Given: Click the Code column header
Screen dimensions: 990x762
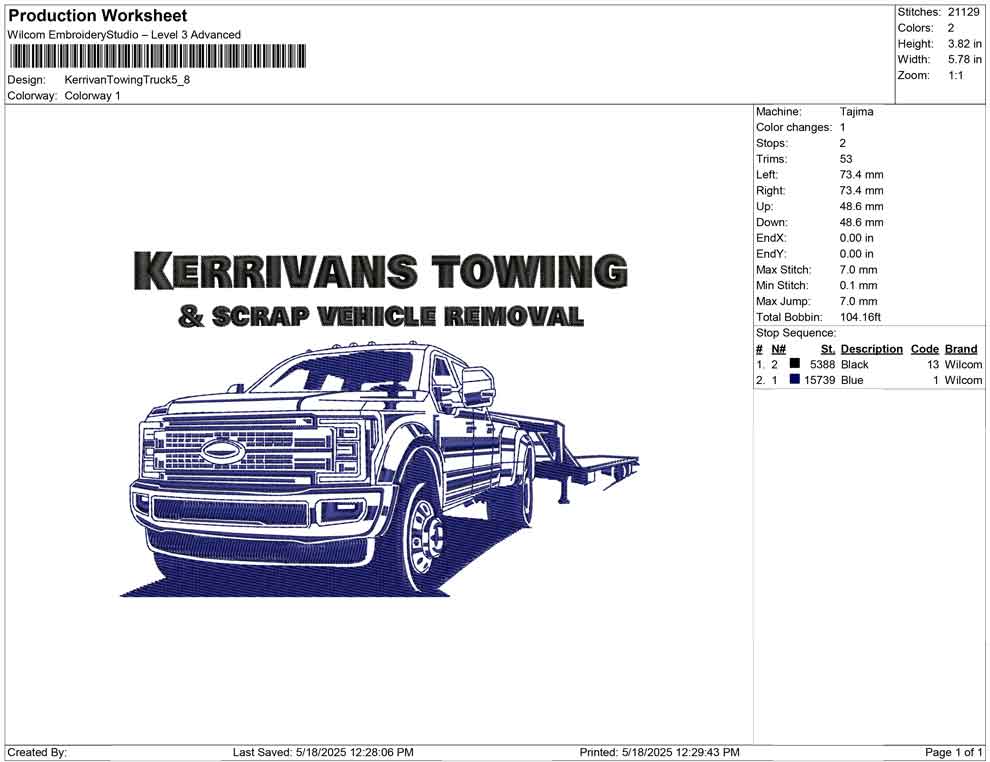Looking at the screenshot, I should click(x=925, y=349).
